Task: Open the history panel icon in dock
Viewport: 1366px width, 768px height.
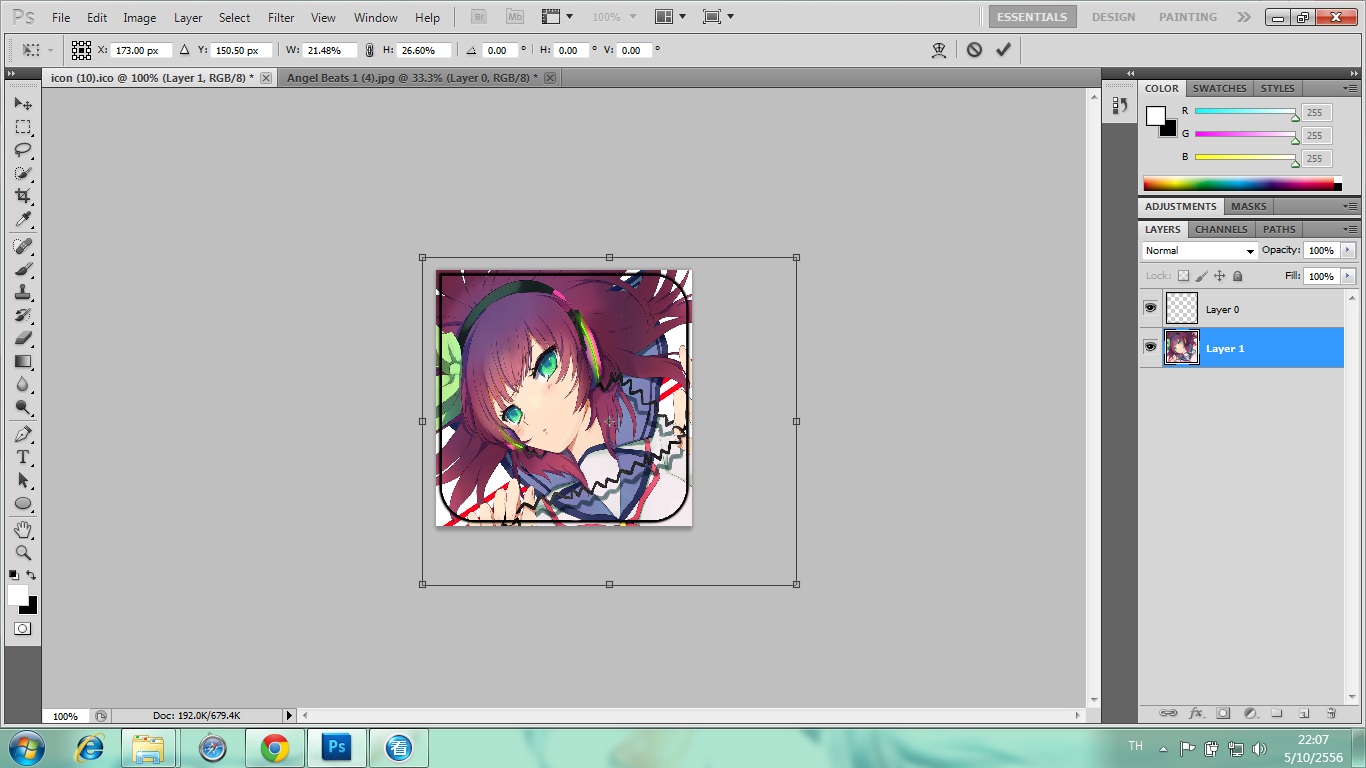Action: pos(1119,105)
